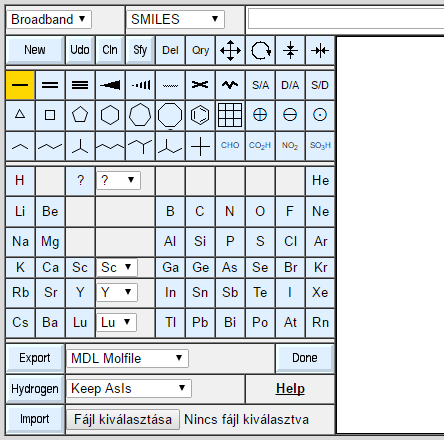This screenshot has width=444, height=440.
Task: Open the Keep AsIs hydrogen dropdown
Action: (x=129, y=388)
